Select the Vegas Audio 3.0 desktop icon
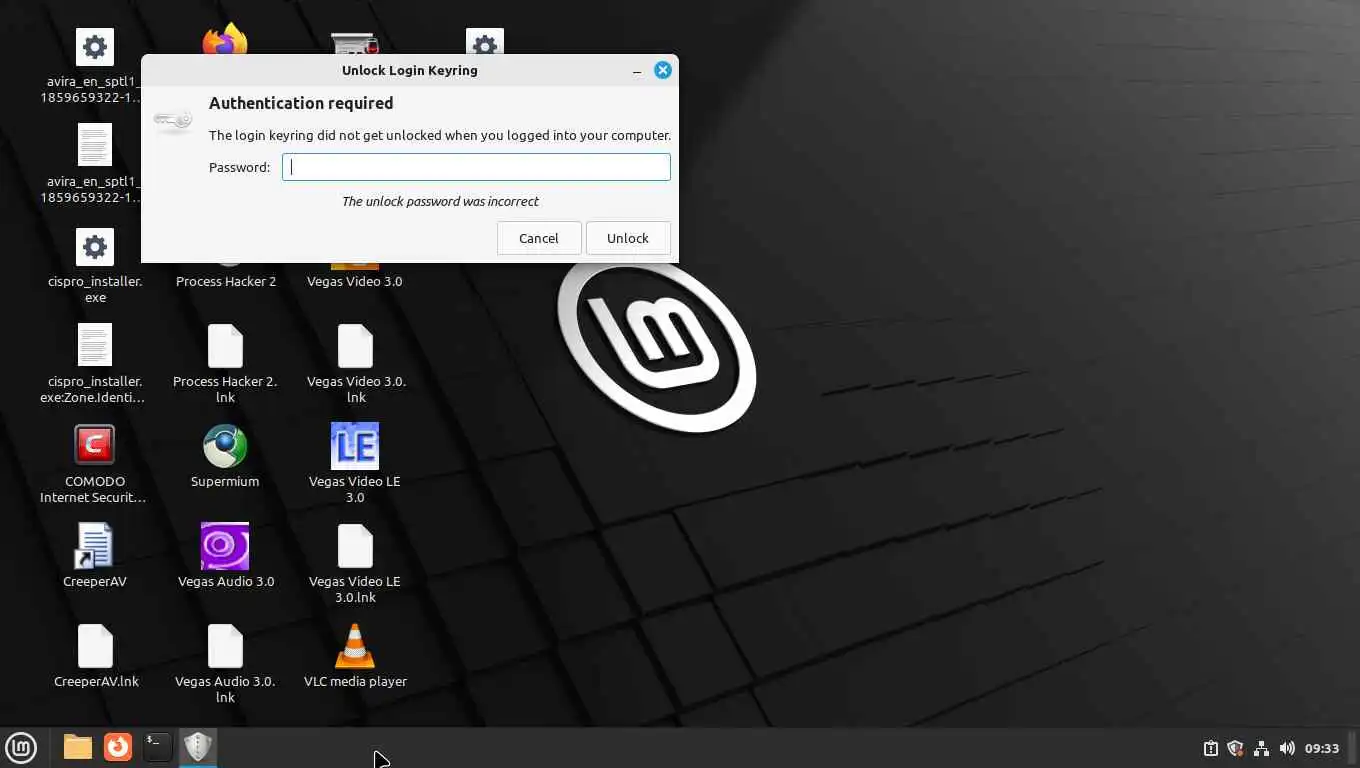Viewport: 1360px width, 768px height. coord(225,546)
